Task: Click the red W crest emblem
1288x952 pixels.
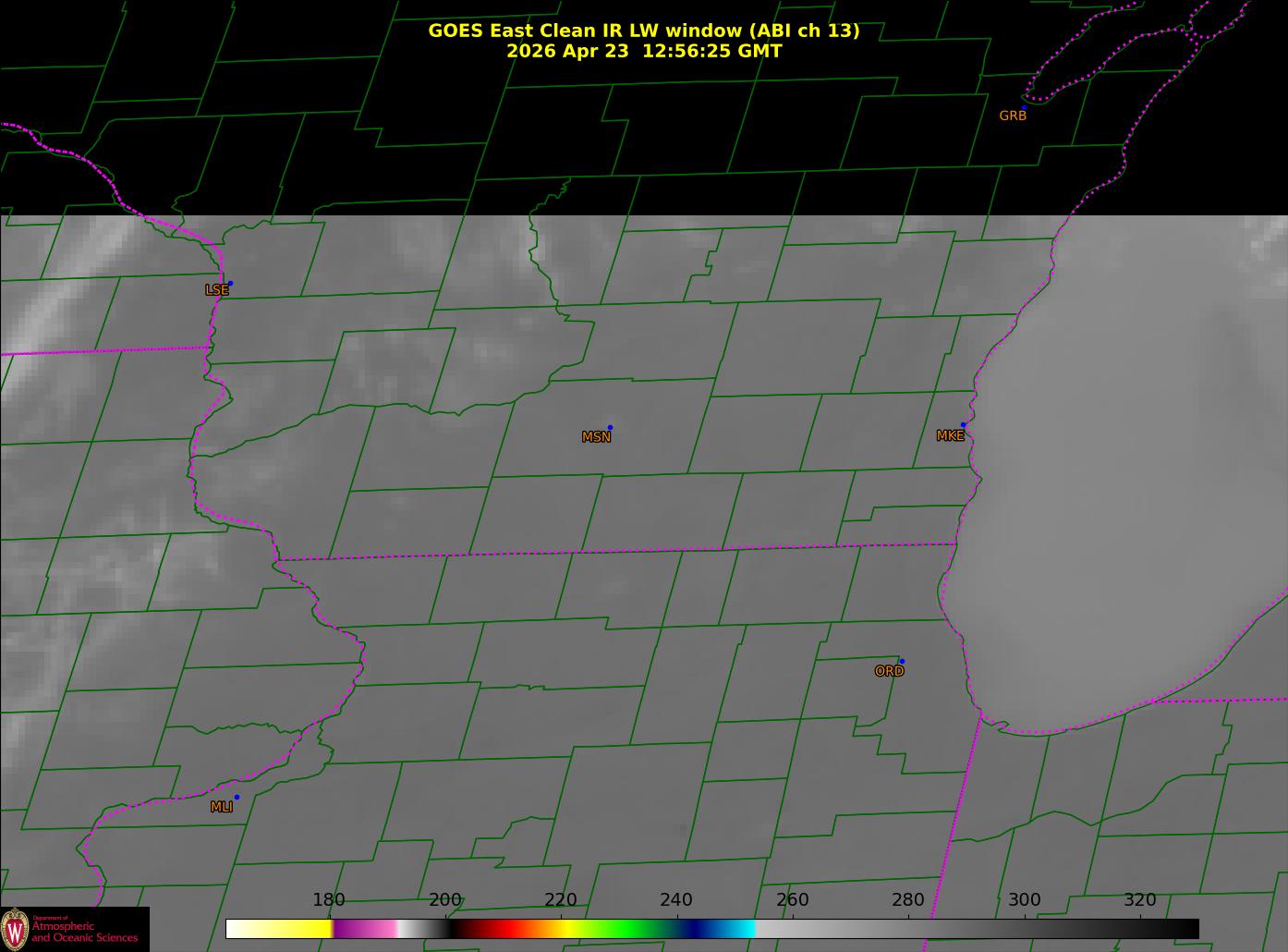Action: (x=15, y=929)
